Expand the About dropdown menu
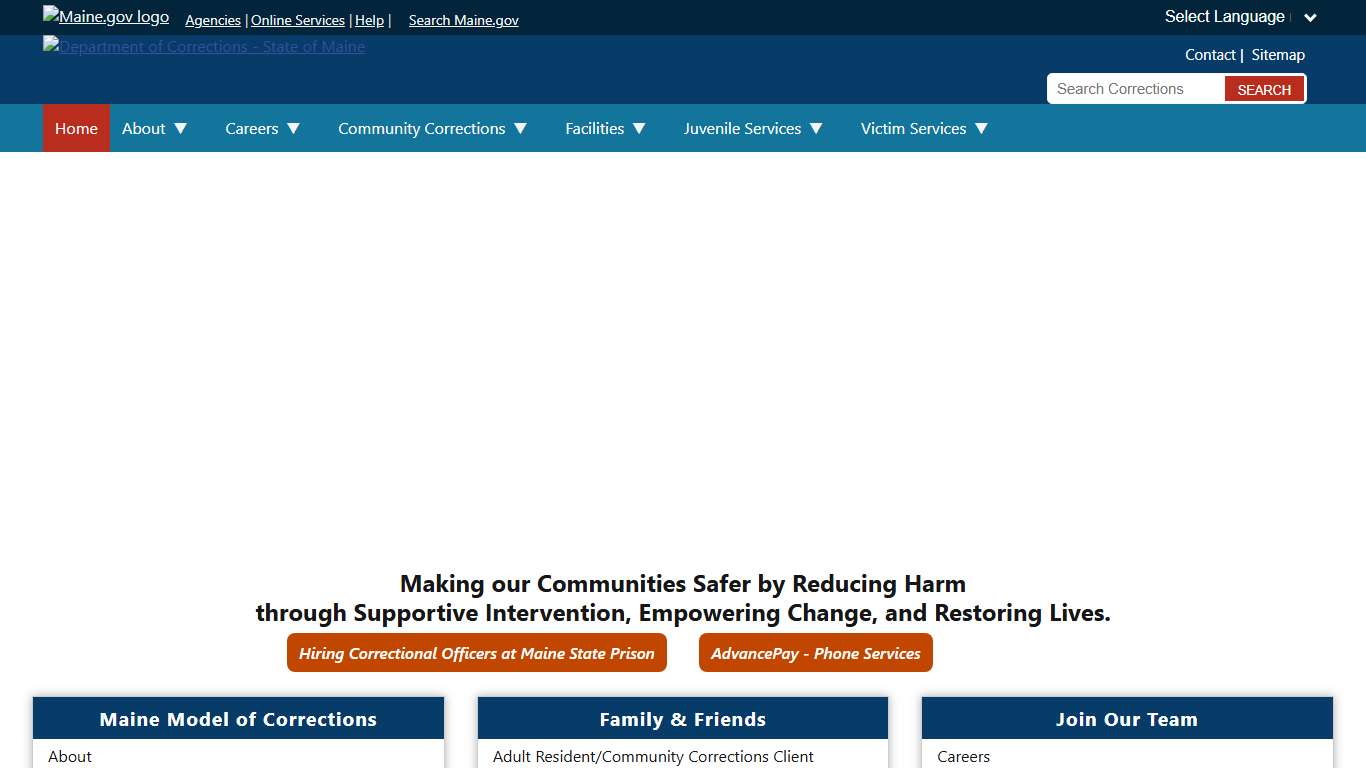 click(155, 128)
